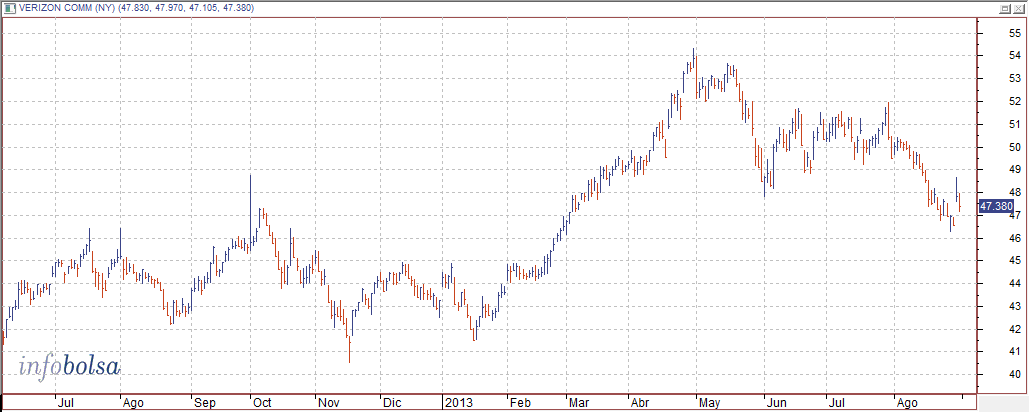
Task: Click the May month label
Action: pyautogui.click(x=711, y=402)
